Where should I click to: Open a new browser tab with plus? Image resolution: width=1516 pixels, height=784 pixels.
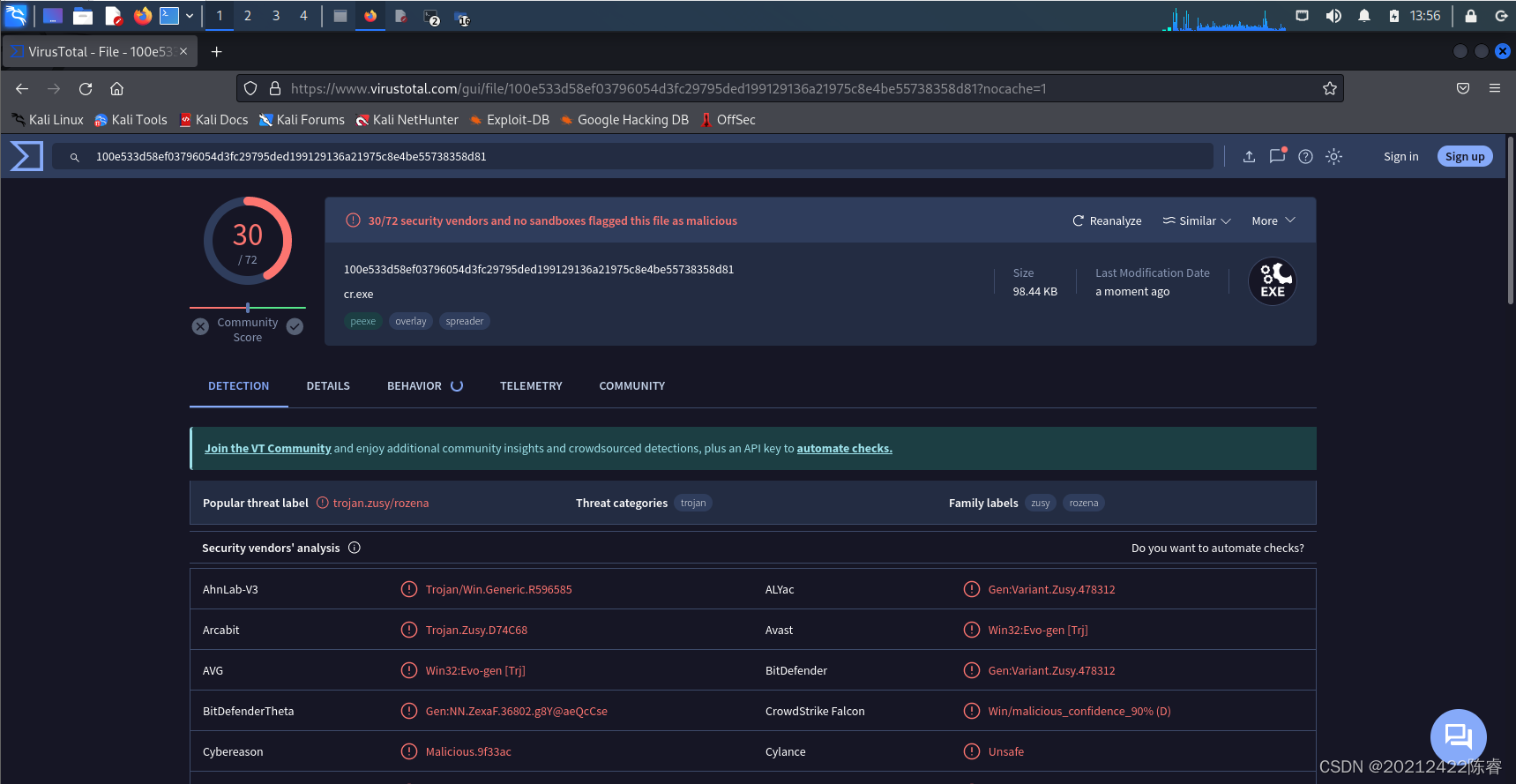216,52
